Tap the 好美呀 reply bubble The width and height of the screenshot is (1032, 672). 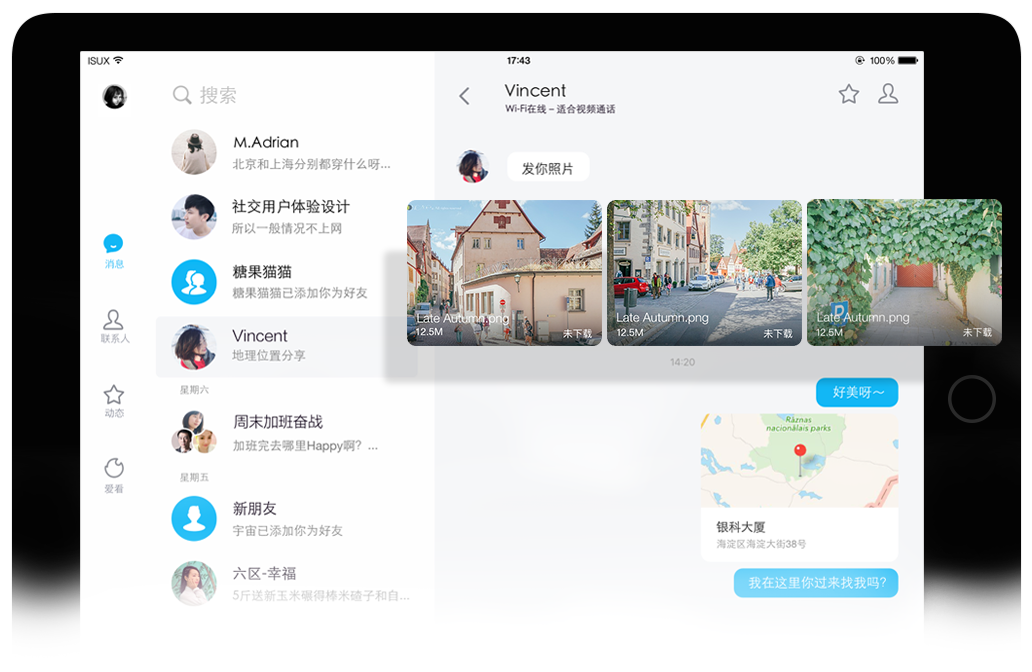click(x=857, y=393)
